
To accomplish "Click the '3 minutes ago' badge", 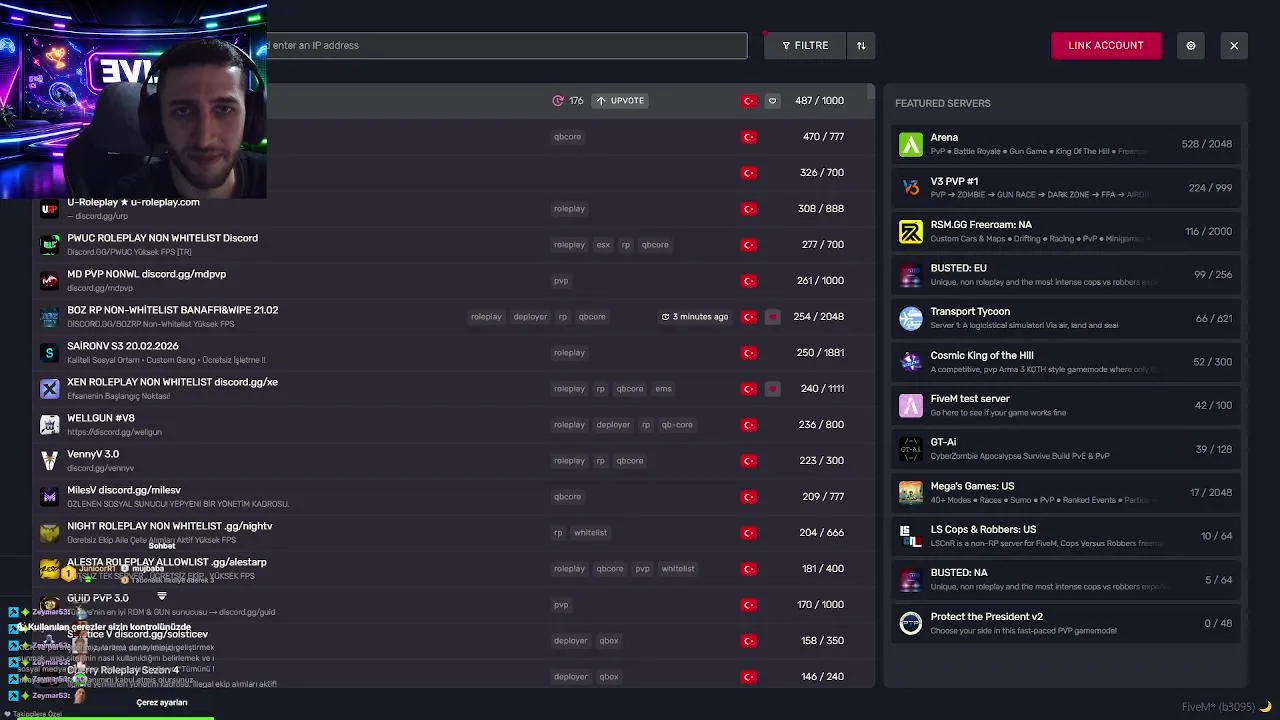I will coord(695,316).
